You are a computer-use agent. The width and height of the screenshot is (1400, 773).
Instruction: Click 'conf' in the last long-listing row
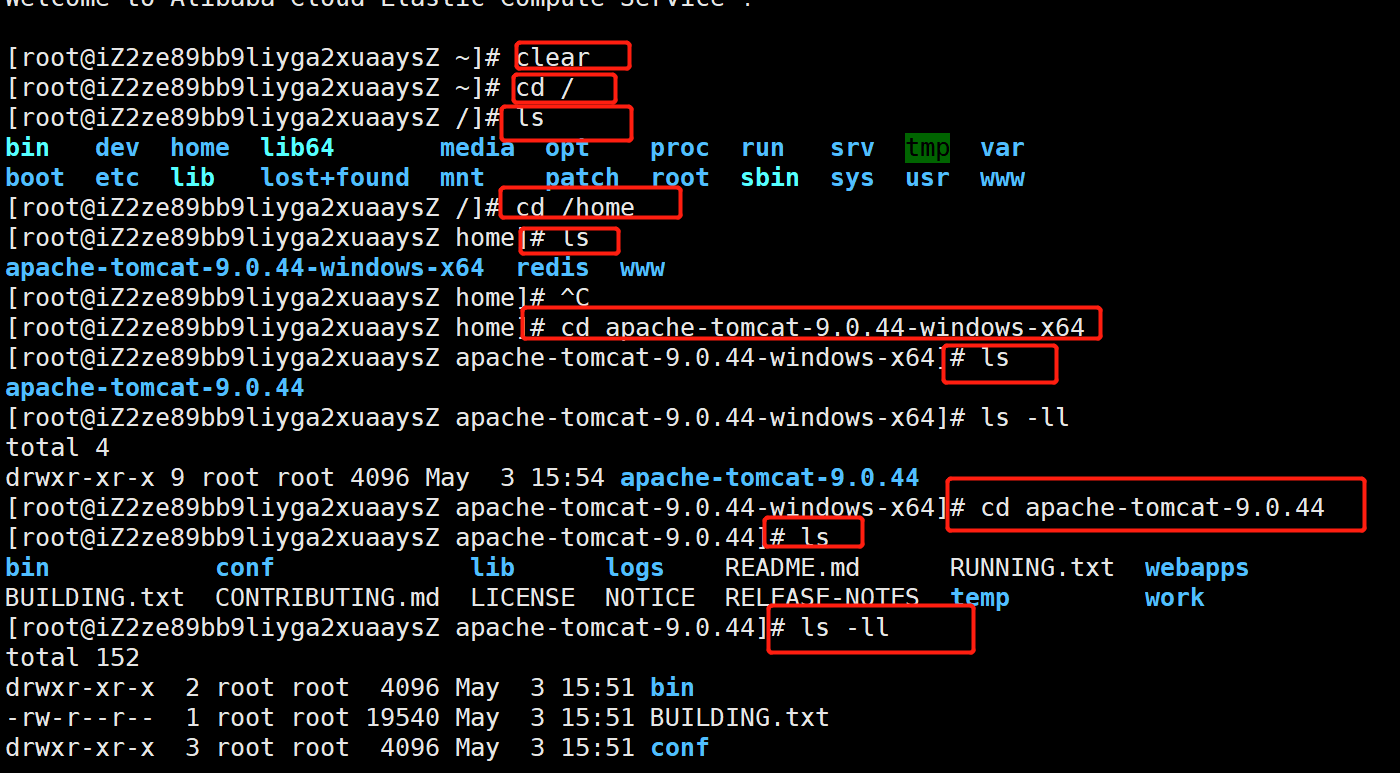click(x=680, y=748)
